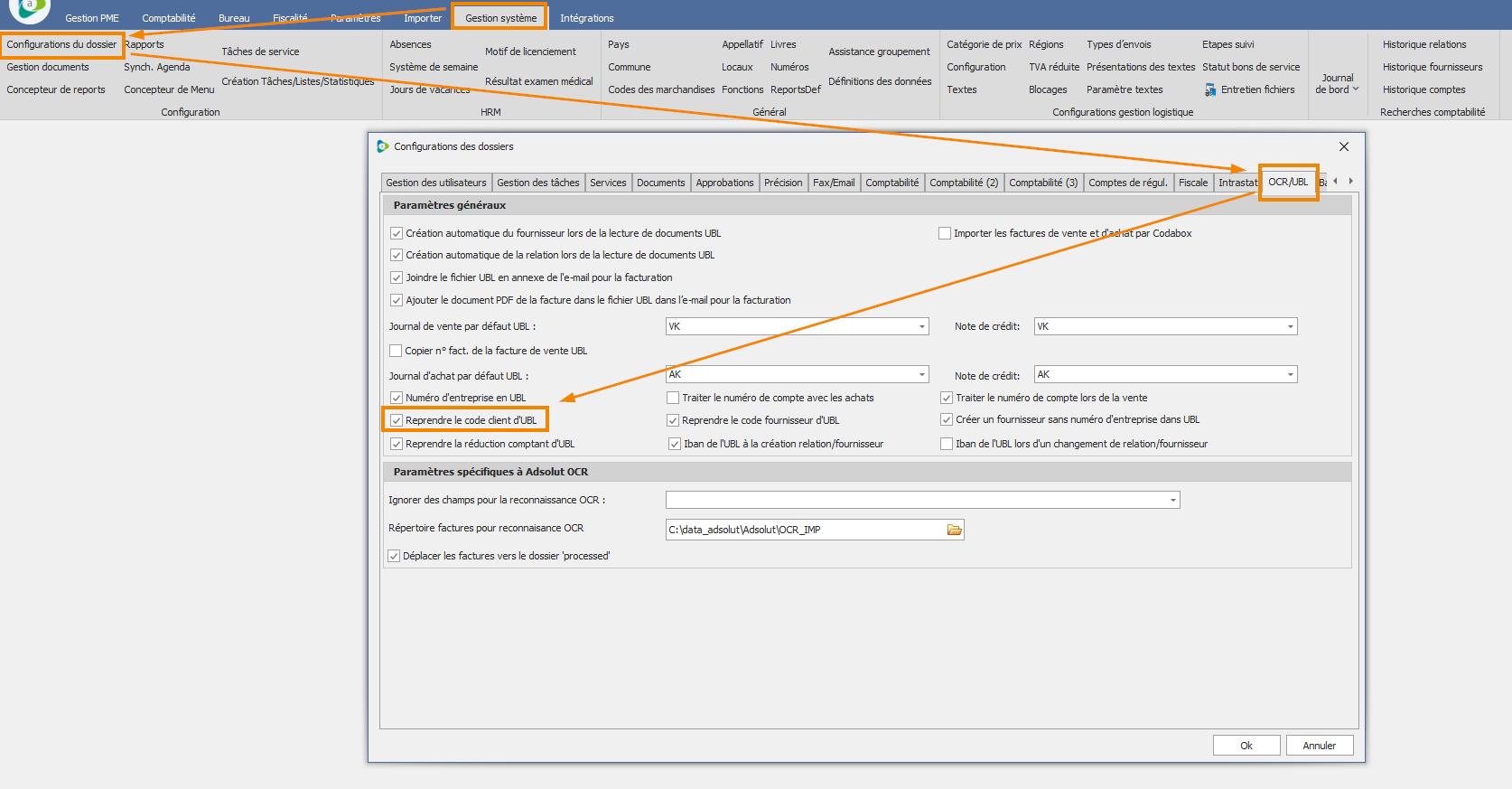Click Annuler to cancel the dialog
Viewport: 1512px width, 789px height.
point(1319,746)
